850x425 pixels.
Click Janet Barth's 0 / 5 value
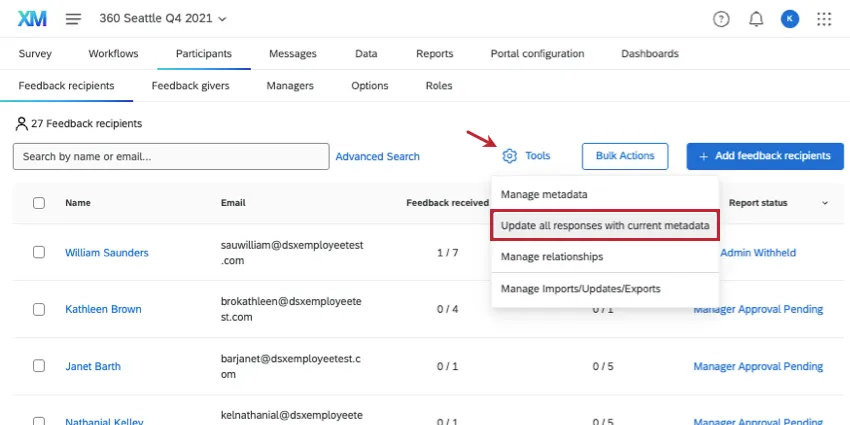pos(603,366)
